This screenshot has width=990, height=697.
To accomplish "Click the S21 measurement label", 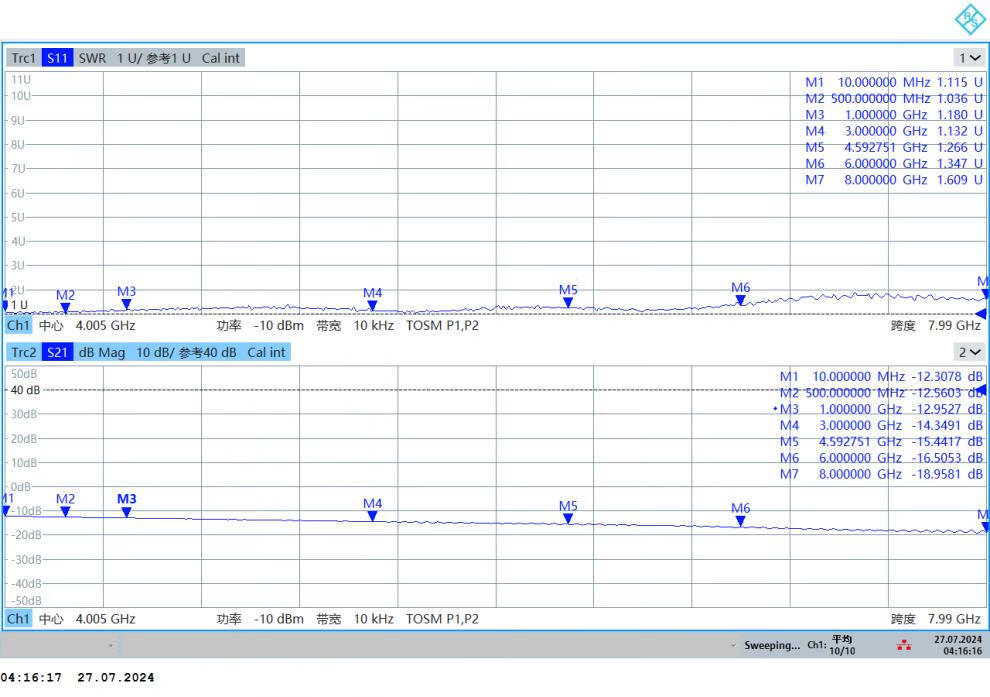I will [x=58, y=352].
